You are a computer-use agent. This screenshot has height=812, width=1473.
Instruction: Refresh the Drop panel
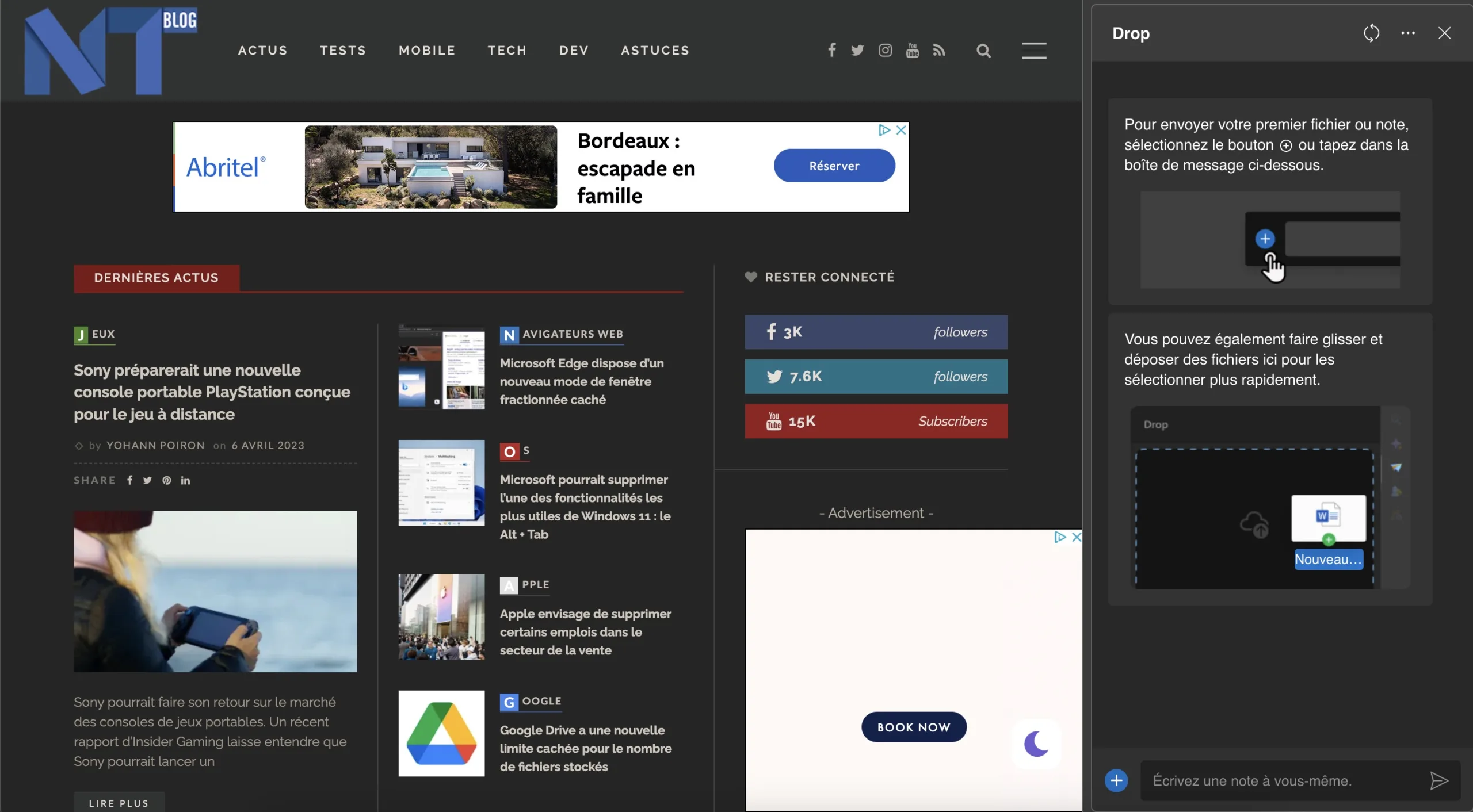click(x=1372, y=33)
